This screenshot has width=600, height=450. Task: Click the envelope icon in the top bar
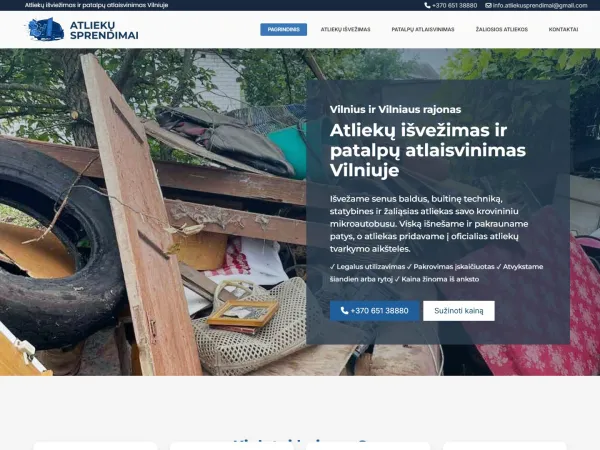pos(488,5)
